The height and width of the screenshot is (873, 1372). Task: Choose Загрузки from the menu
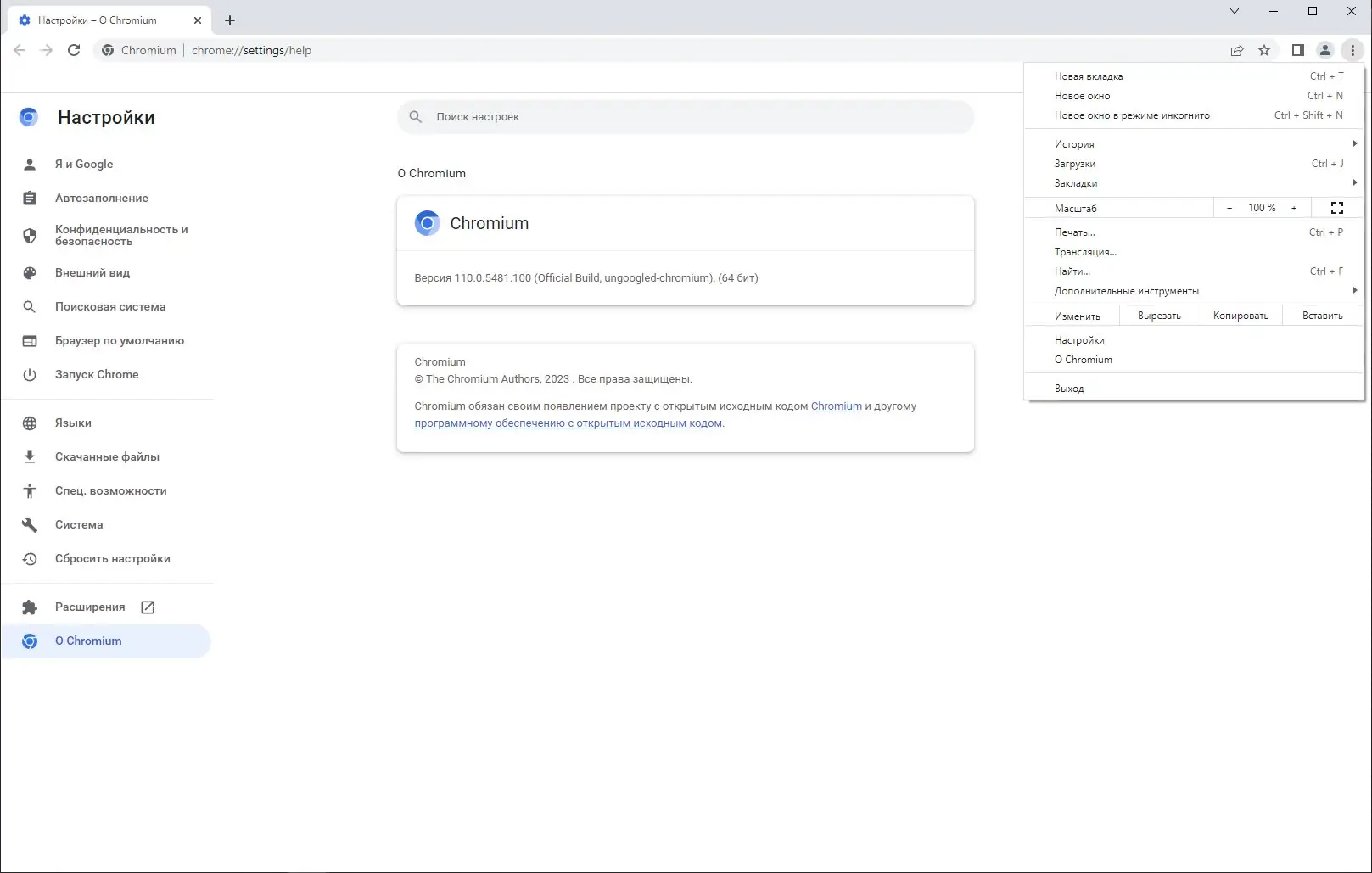[x=1075, y=164]
